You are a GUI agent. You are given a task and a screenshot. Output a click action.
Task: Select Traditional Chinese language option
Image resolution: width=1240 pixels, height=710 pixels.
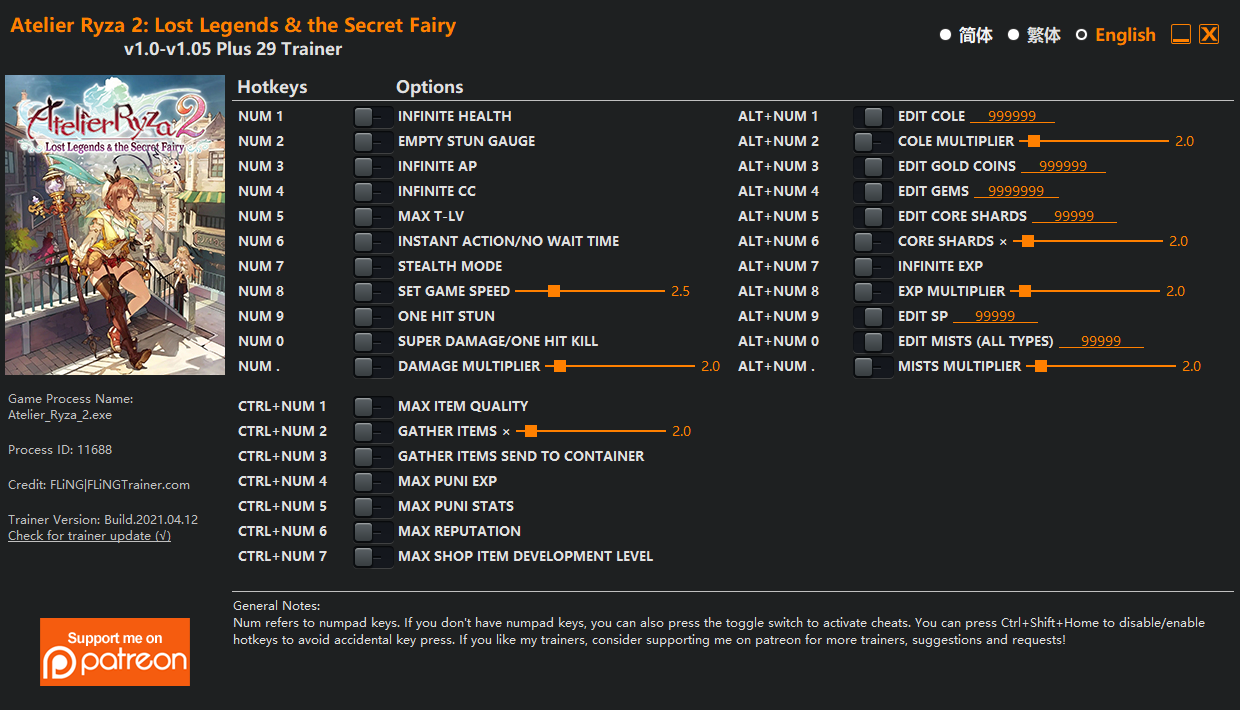1013,35
